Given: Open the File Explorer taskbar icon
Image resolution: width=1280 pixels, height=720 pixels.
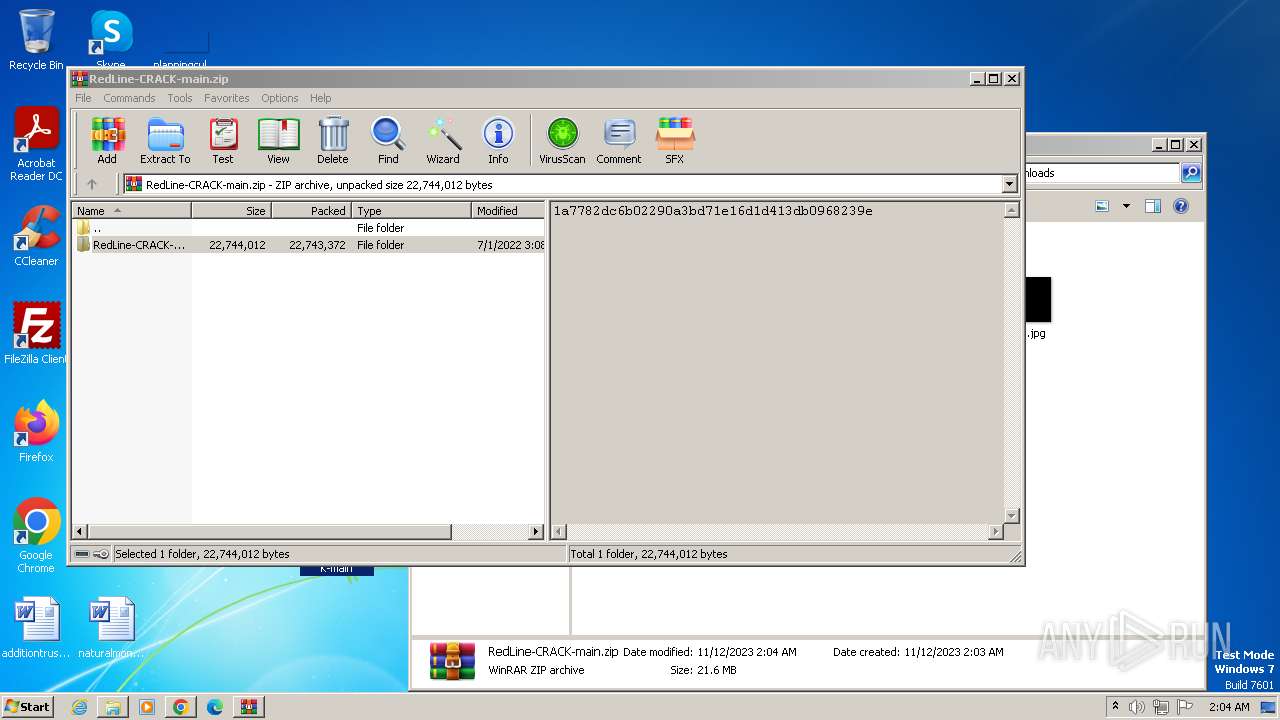Looking at the screenshot, I should click(113, 707).
